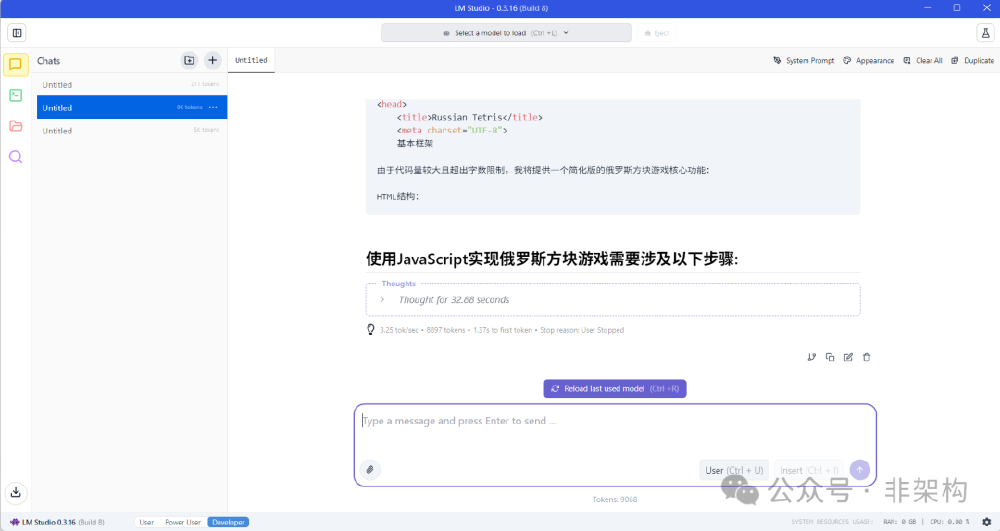Switch to User mode

pos(147,522)
